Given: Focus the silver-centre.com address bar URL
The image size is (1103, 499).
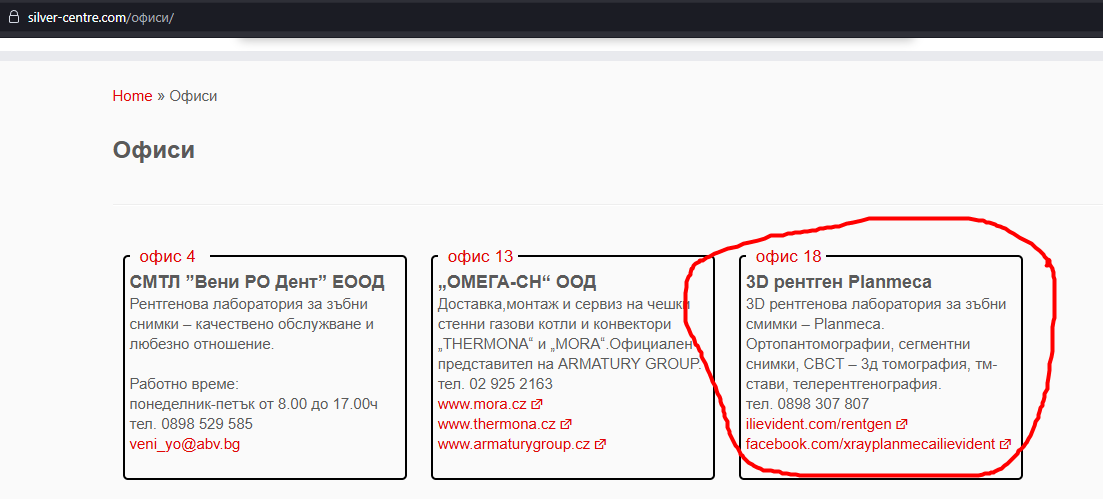Looking at the screenshot, I should coord(101,18).
